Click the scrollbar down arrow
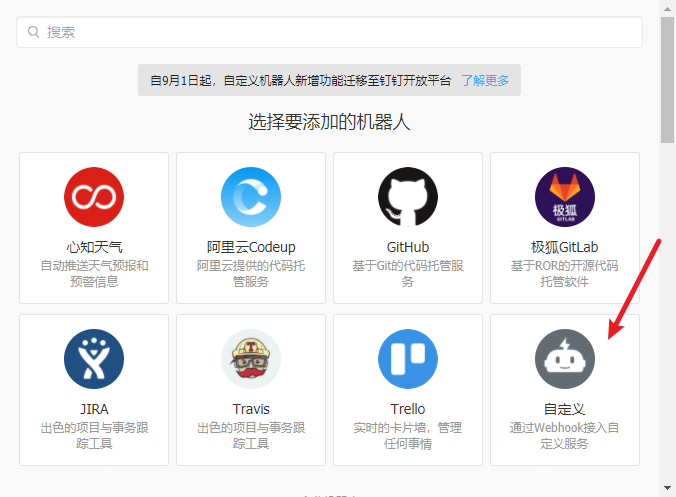676x497 pixels. click(x=667, y=488)
